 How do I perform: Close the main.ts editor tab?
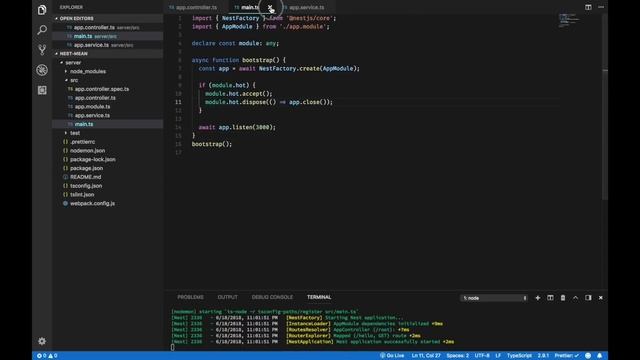[x=270, y=7]
